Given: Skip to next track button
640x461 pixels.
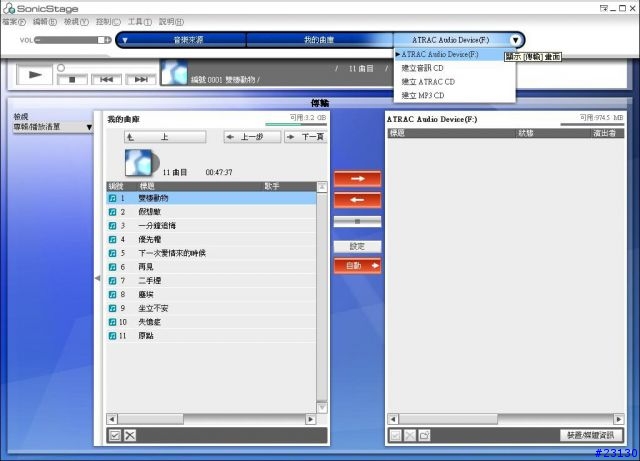Looking at the screenshot, I should point(141,80).
